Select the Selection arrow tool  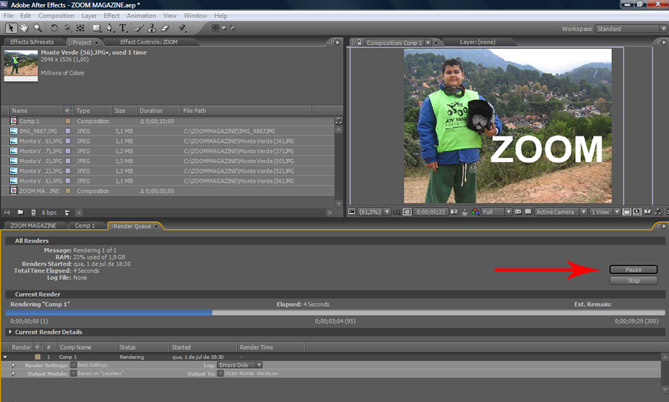pos(10,29)
